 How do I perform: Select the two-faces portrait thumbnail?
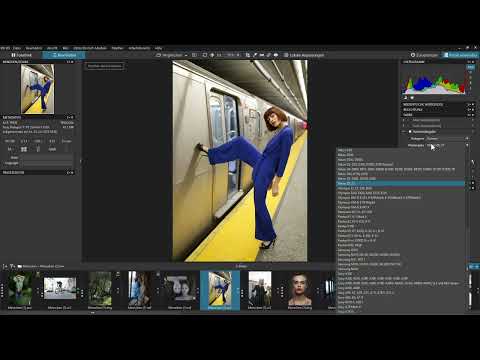pos(180,289)
